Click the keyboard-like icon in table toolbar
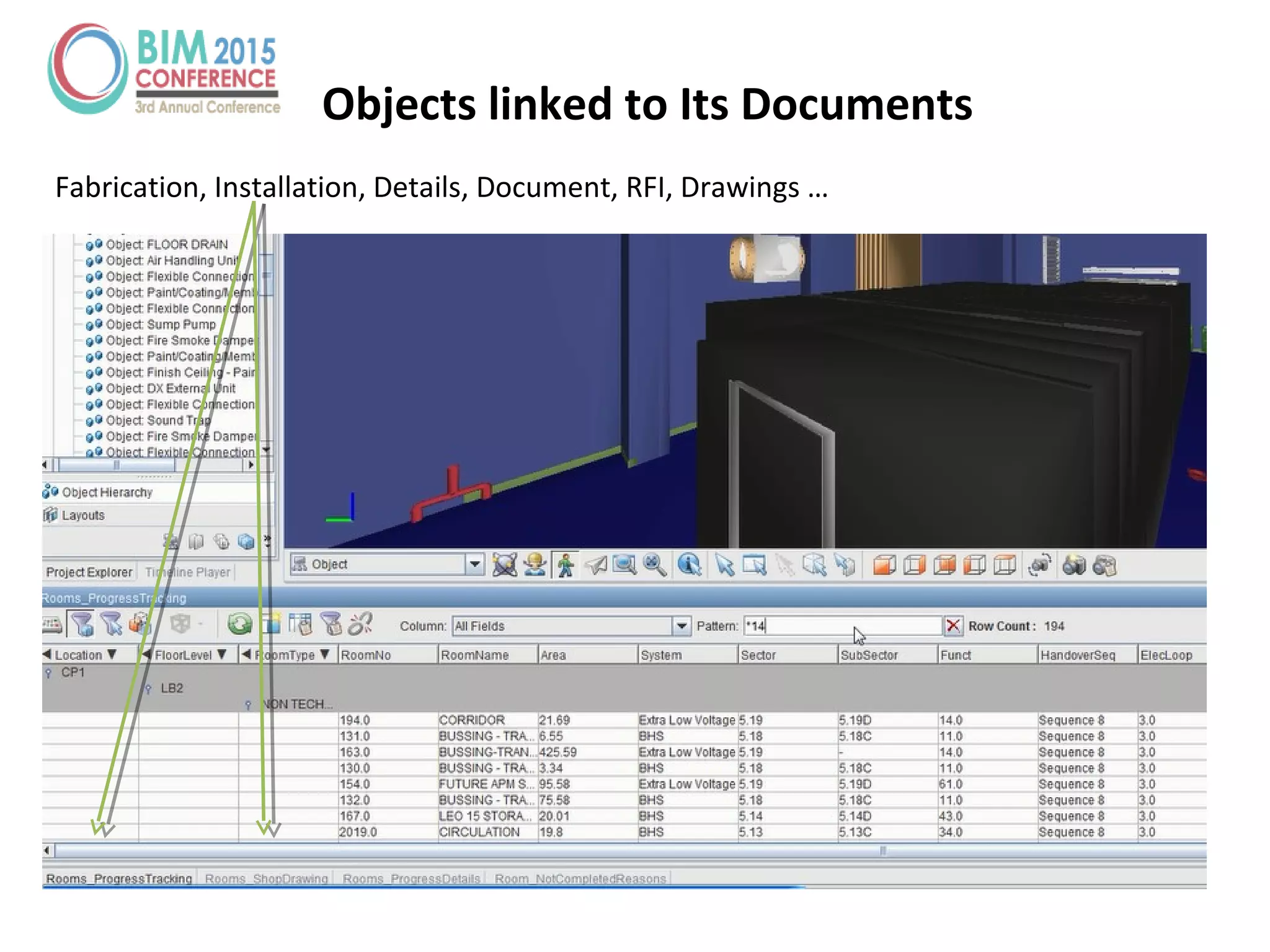The image size is (1270, 952). pos(52,625)
